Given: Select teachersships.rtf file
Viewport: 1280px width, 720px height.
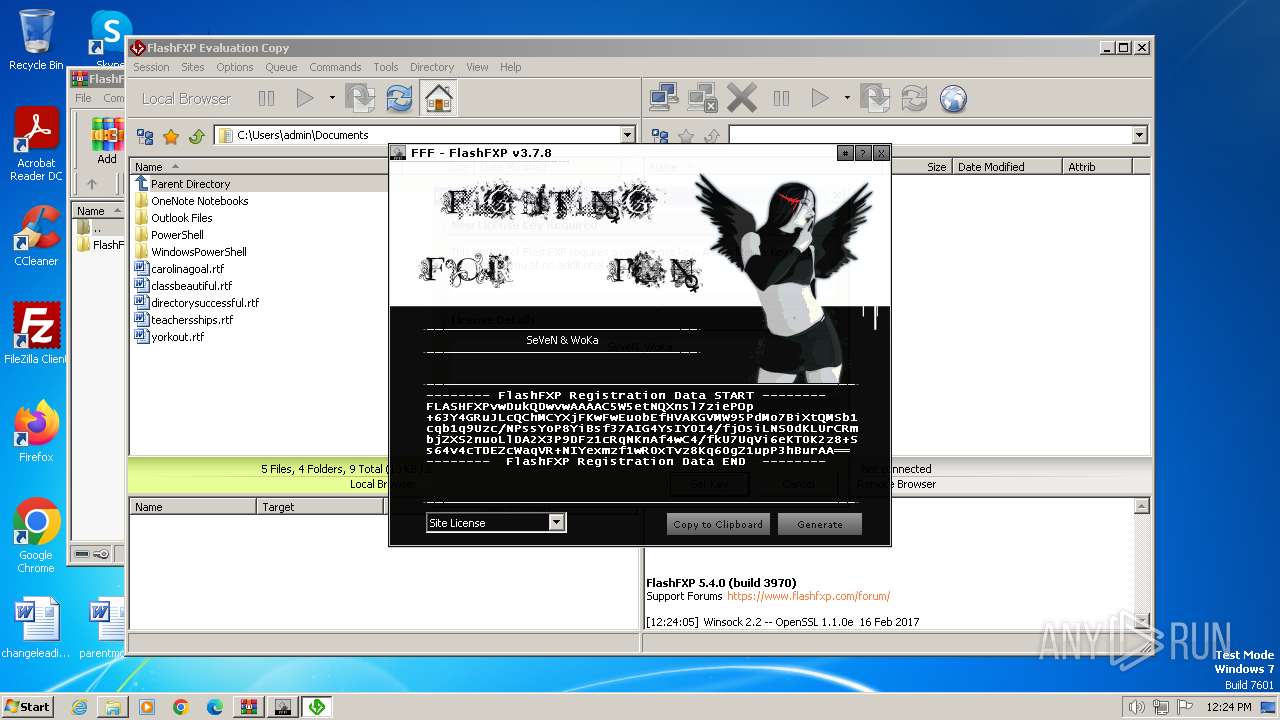Looking at the screenshot, I should tap(192, 320).
